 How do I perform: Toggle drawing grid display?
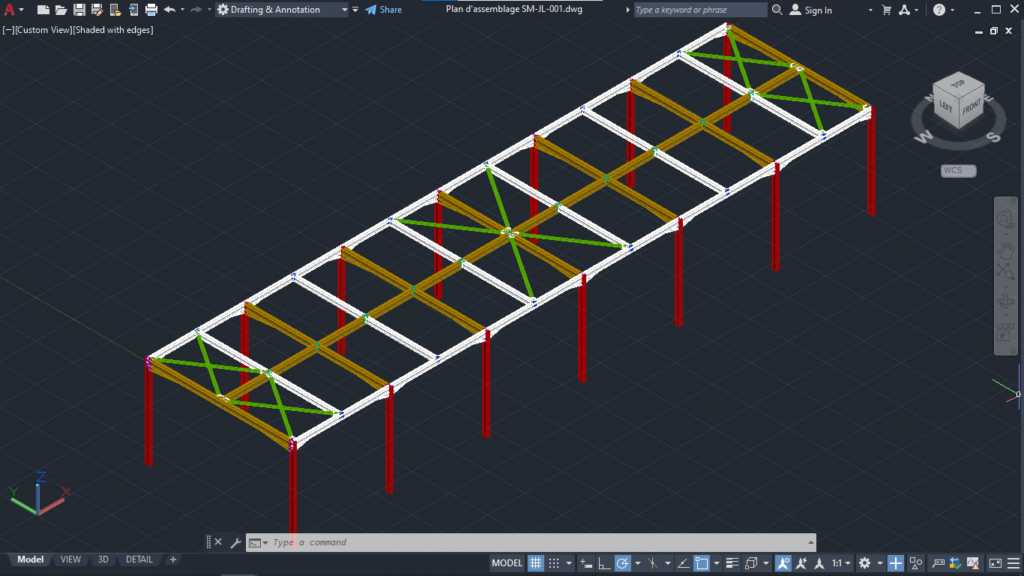coord(536,563)
